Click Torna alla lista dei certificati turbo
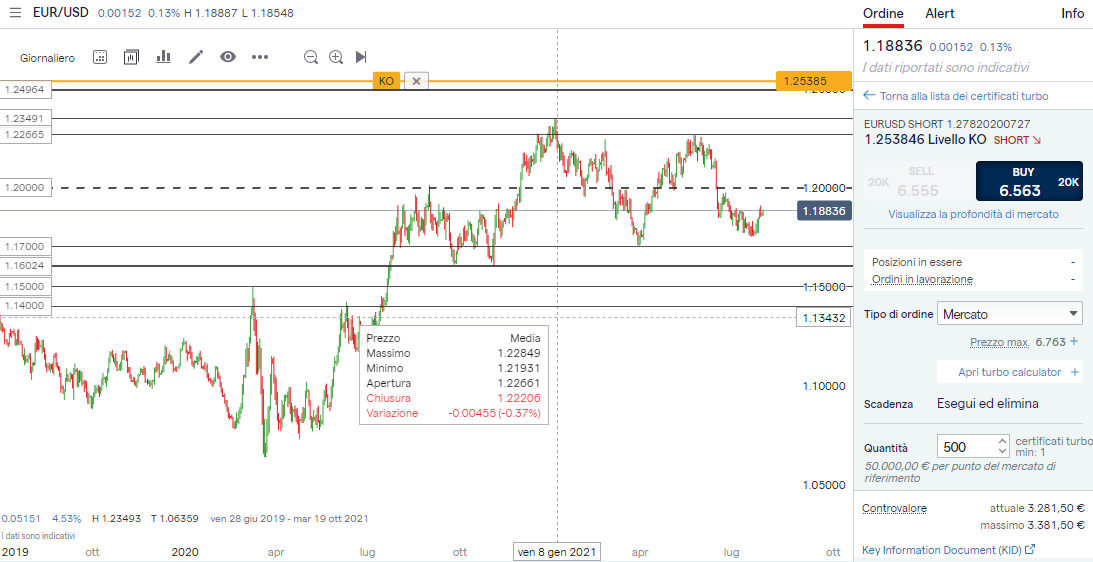The width and height of the screenshot is (1093, 562). [963, 96]
